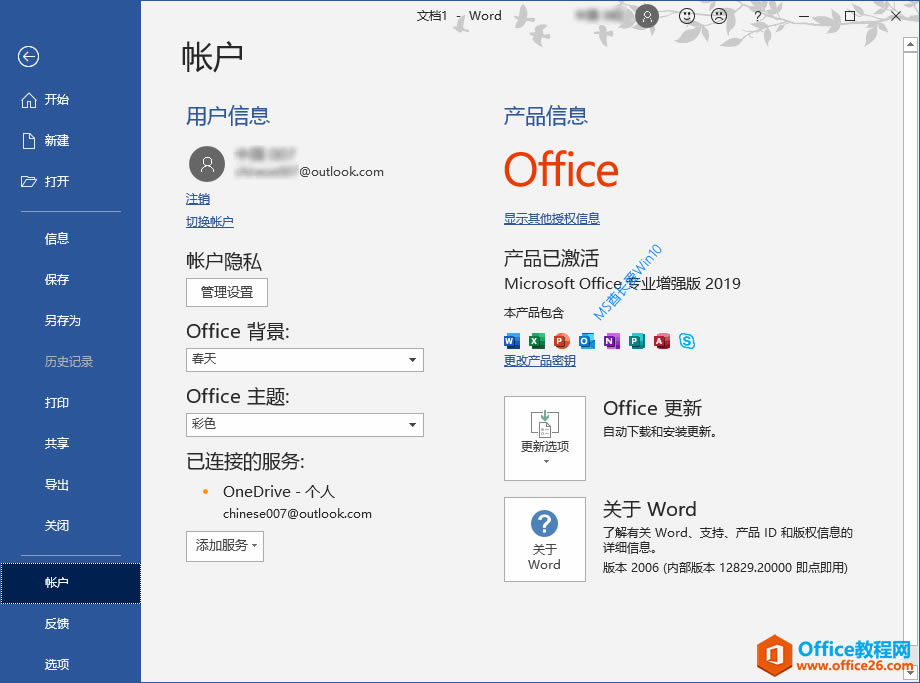Select the 帐户 sidebar item
Image resolution: width=920 pixels, height=683 pixels.
point(70,583)
